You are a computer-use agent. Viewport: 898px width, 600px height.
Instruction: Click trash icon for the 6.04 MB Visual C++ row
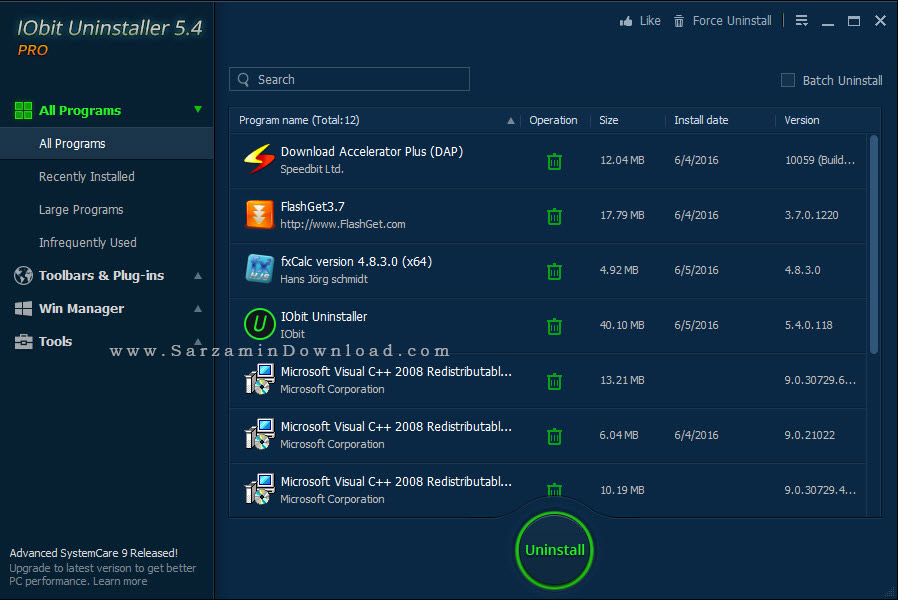pyautogui.click(x=554, y=436)
